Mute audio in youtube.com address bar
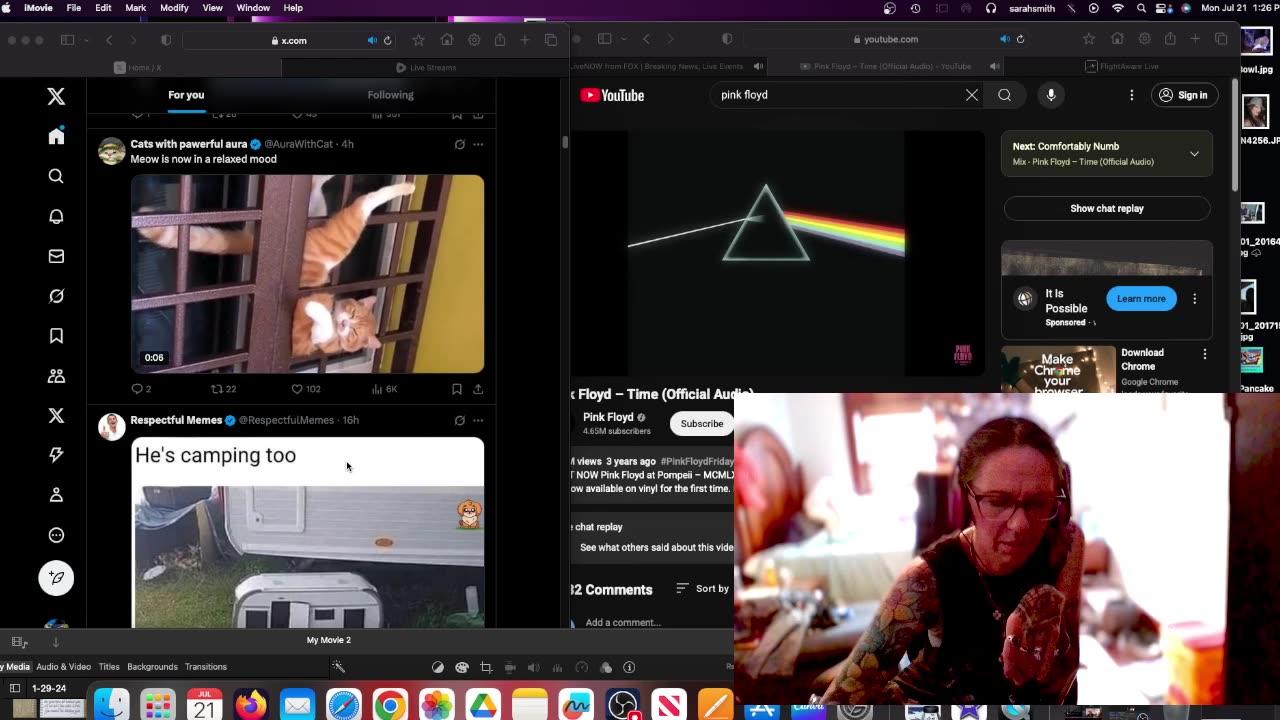The width and height of the screenshot is (1280, 720). pyautogui.click(x=1004, y=39)
